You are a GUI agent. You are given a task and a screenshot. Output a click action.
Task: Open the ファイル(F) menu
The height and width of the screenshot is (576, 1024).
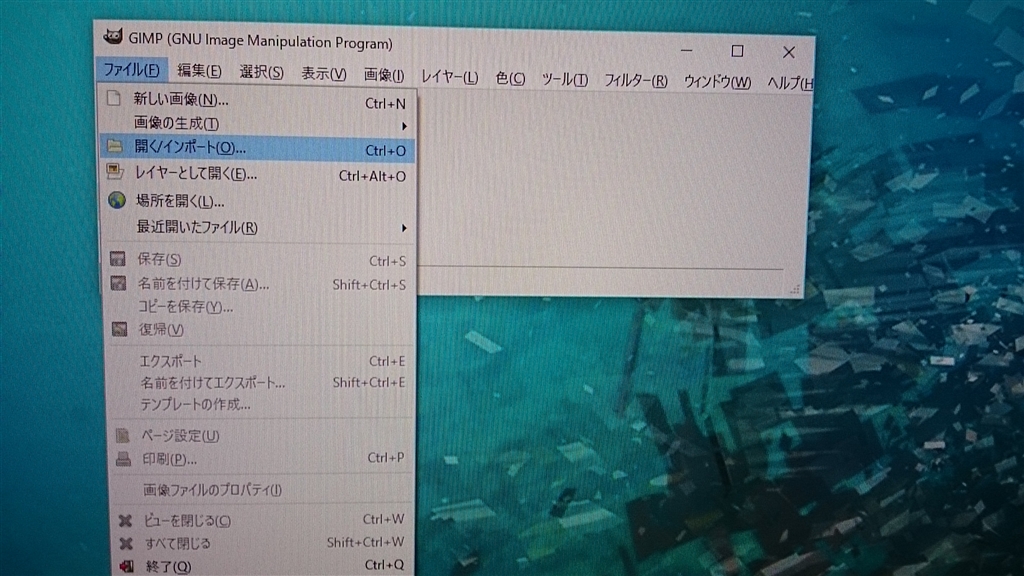point(131,69)
